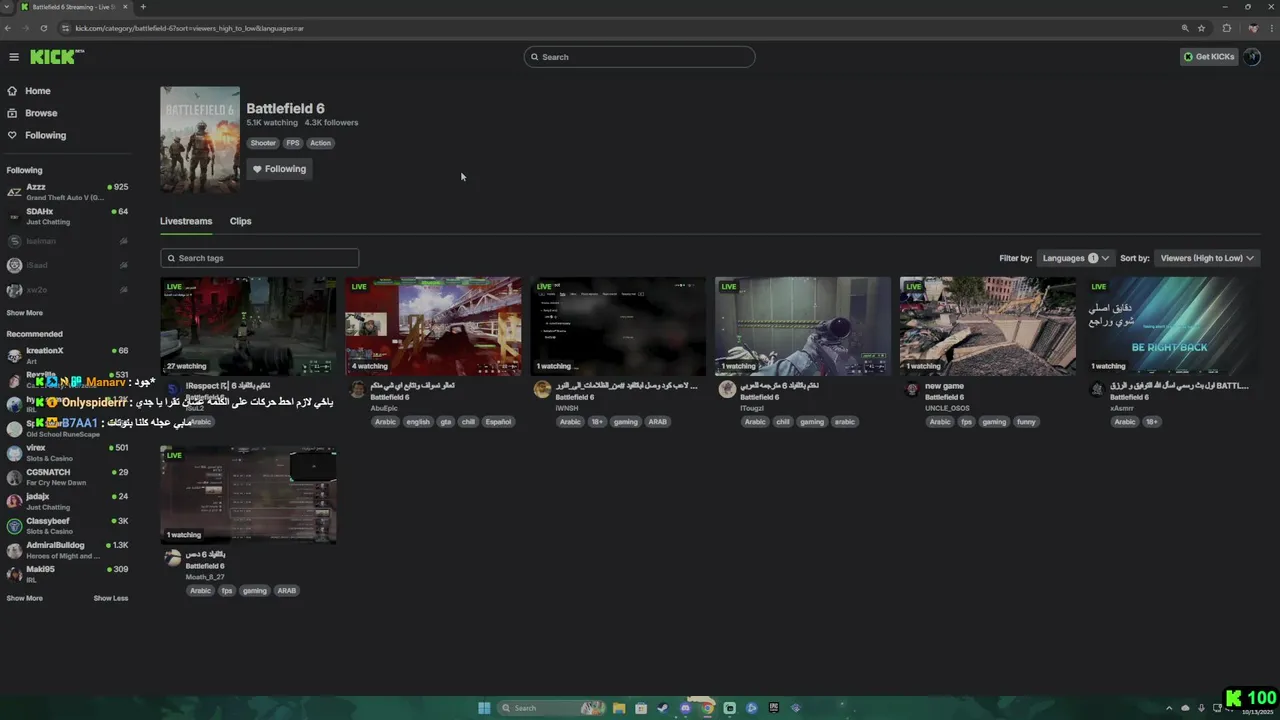Select Español tag under AbuEpic stream

coord(498,422)
